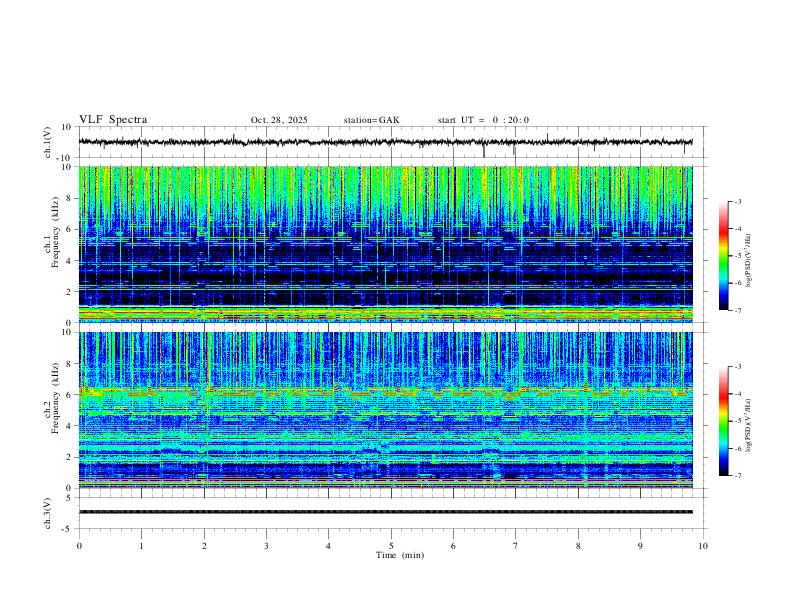Image resolution: width=792 pixels, height=612 pixels.
Task: Click inside the ch.2 spectrogram panel
Action: coord(385,410)
